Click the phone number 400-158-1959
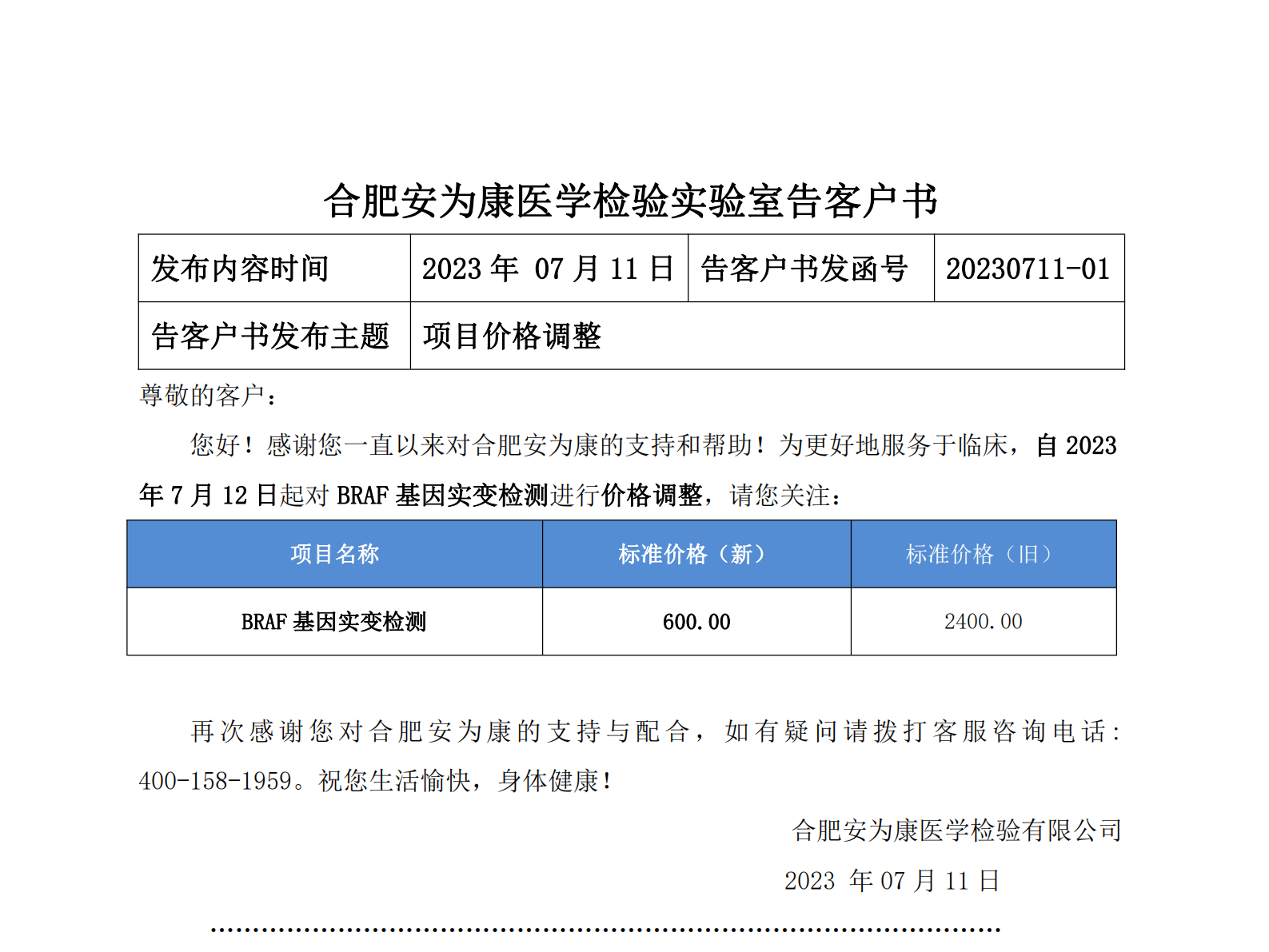 point(215,781)
